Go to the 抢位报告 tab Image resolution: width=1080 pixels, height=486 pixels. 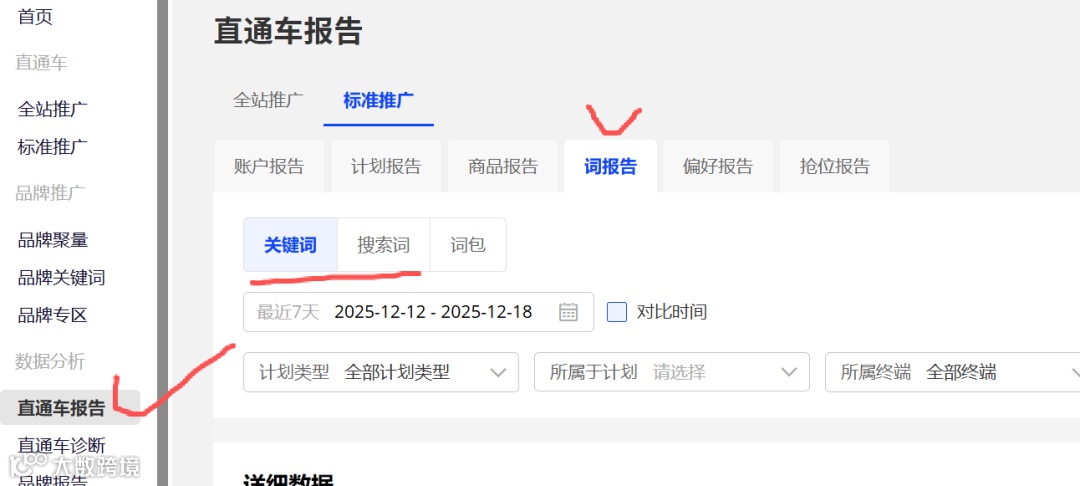[835, 167]
